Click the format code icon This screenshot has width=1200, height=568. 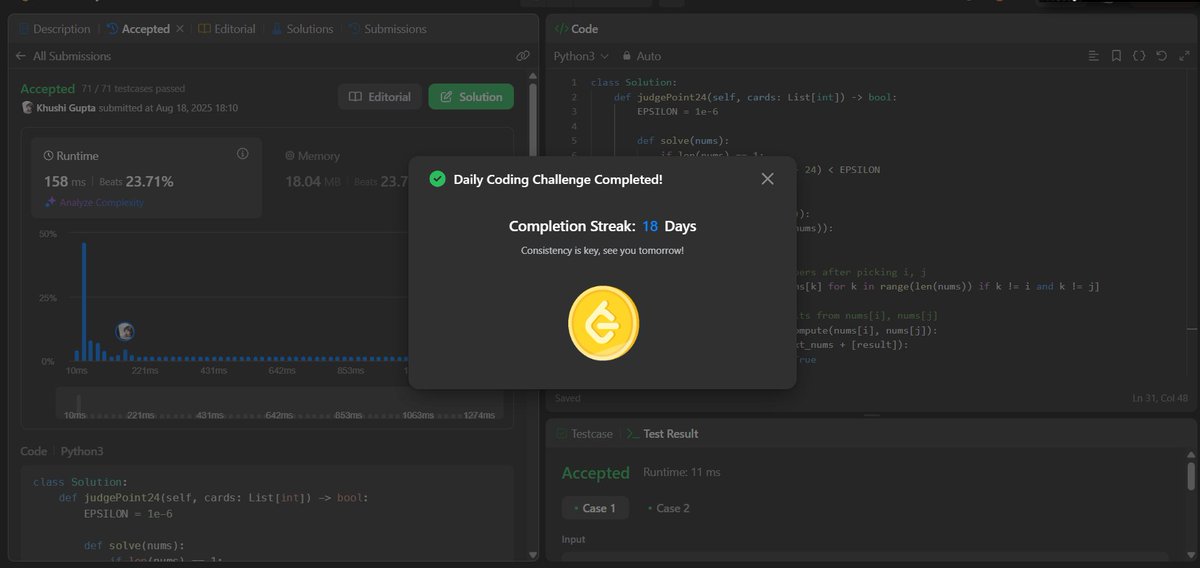coord(1095,57)
